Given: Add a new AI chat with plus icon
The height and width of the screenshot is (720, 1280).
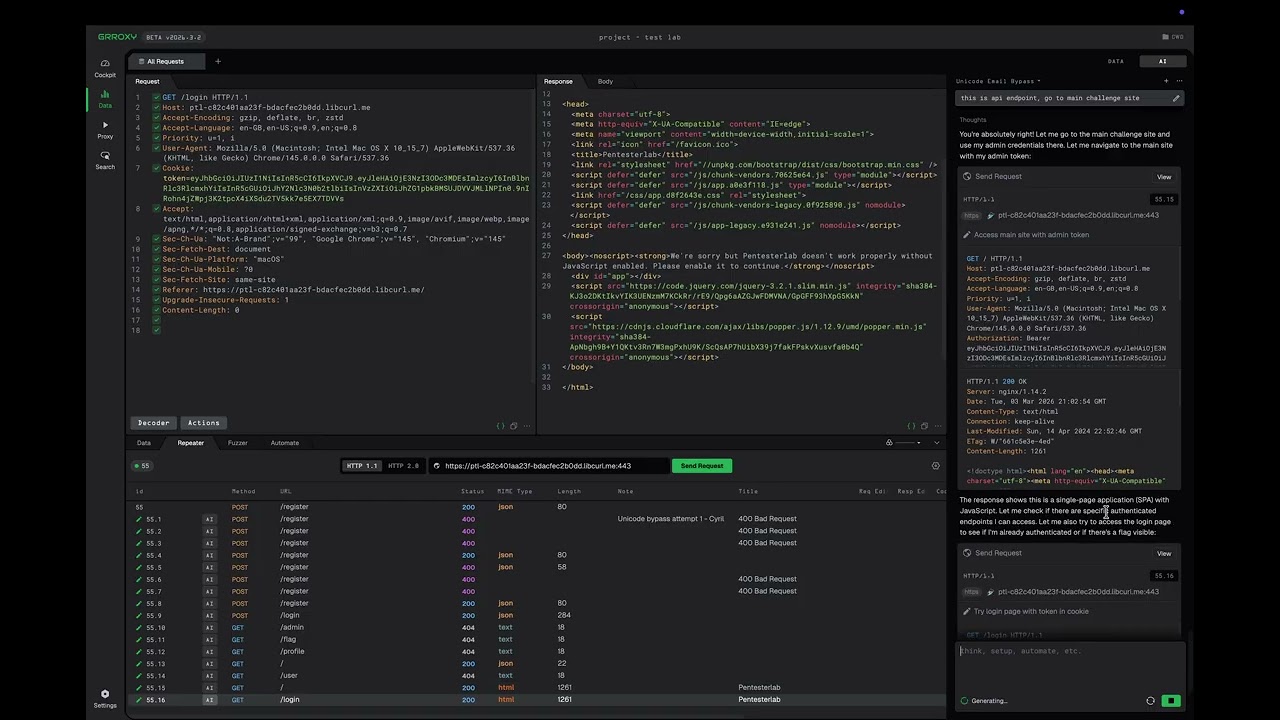Looking at the screenshot, I should pos(1166,81).
